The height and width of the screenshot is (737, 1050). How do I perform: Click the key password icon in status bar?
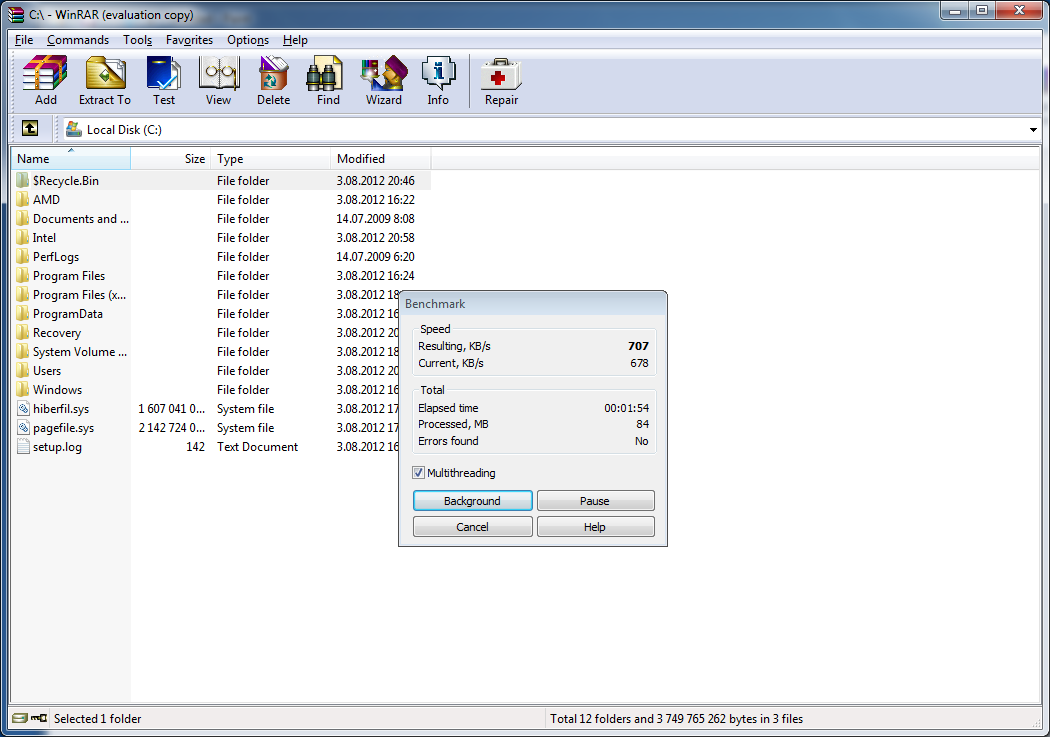click(39, 718)
